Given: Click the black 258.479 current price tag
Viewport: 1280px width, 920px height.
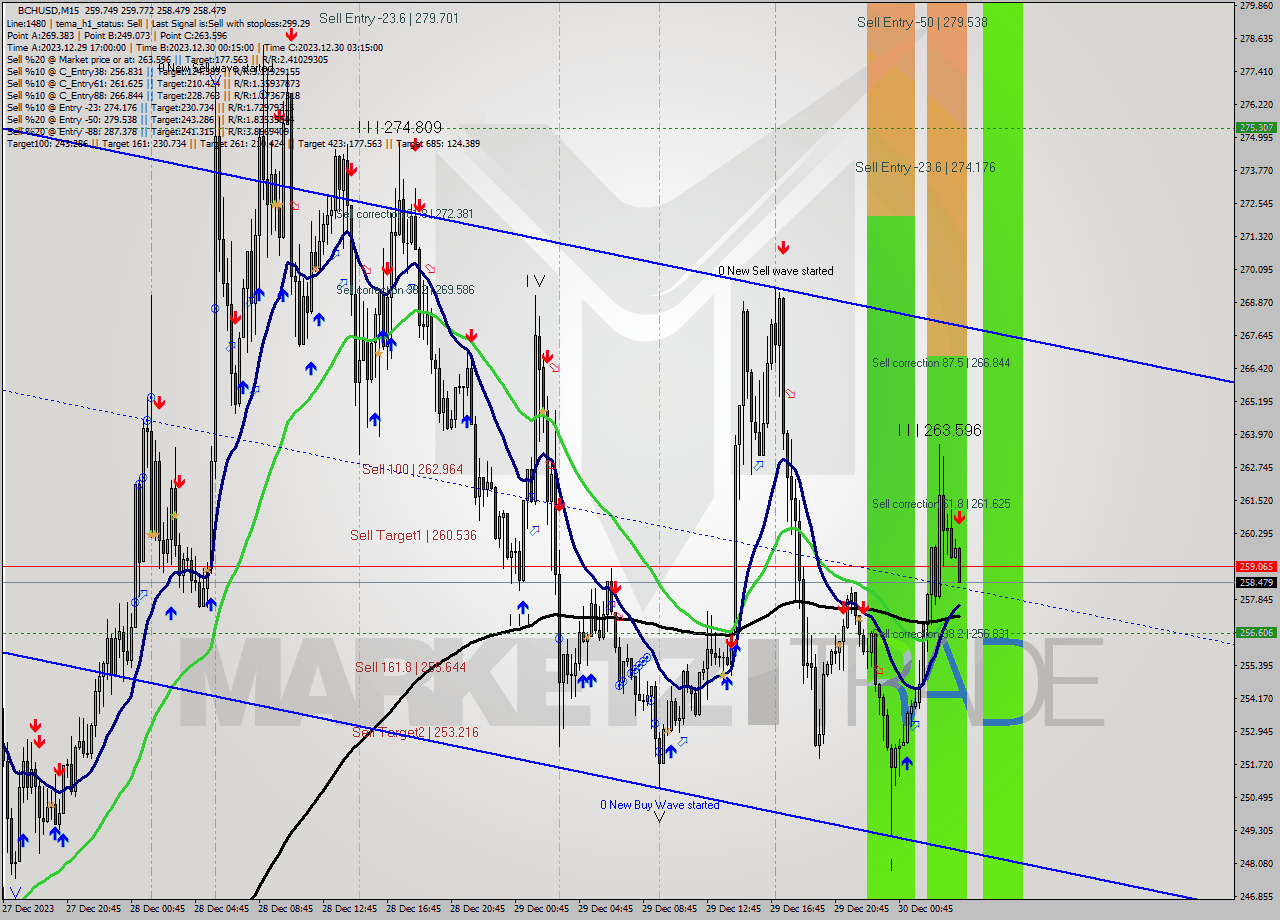Looking at the screenshot, I should pos(1256,582).
